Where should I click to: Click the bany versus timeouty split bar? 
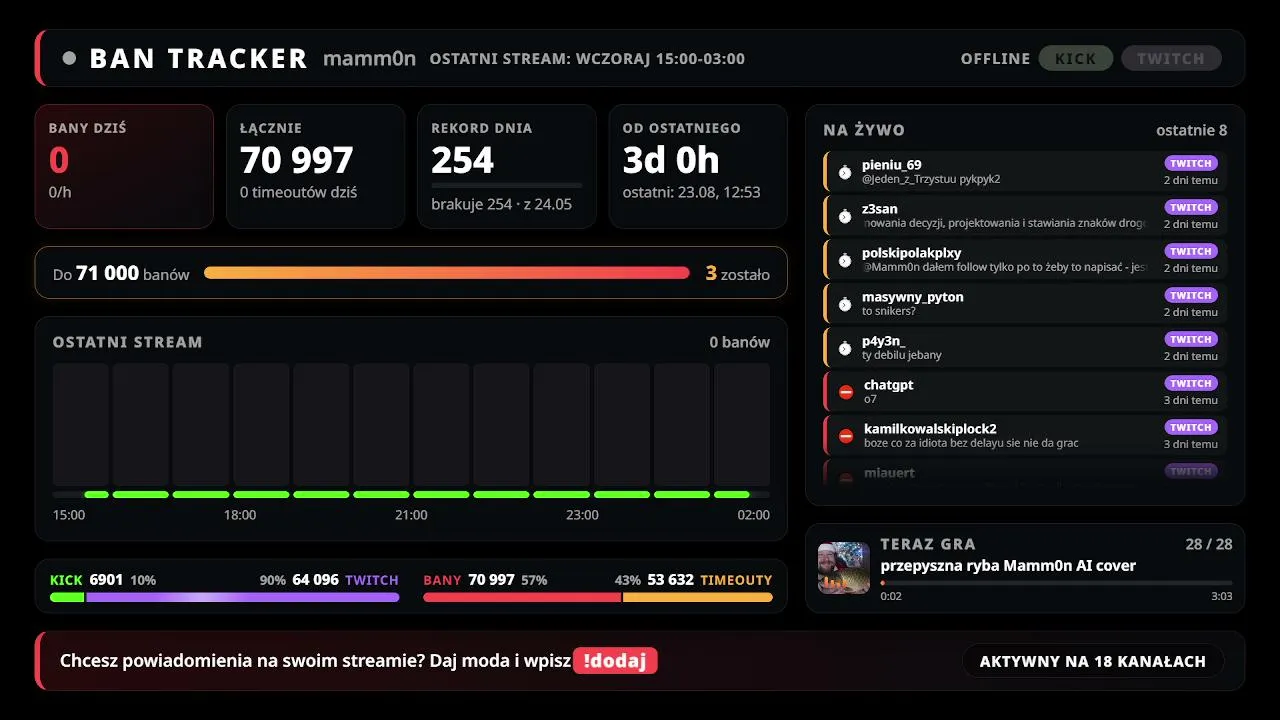[x=598, y=597]
